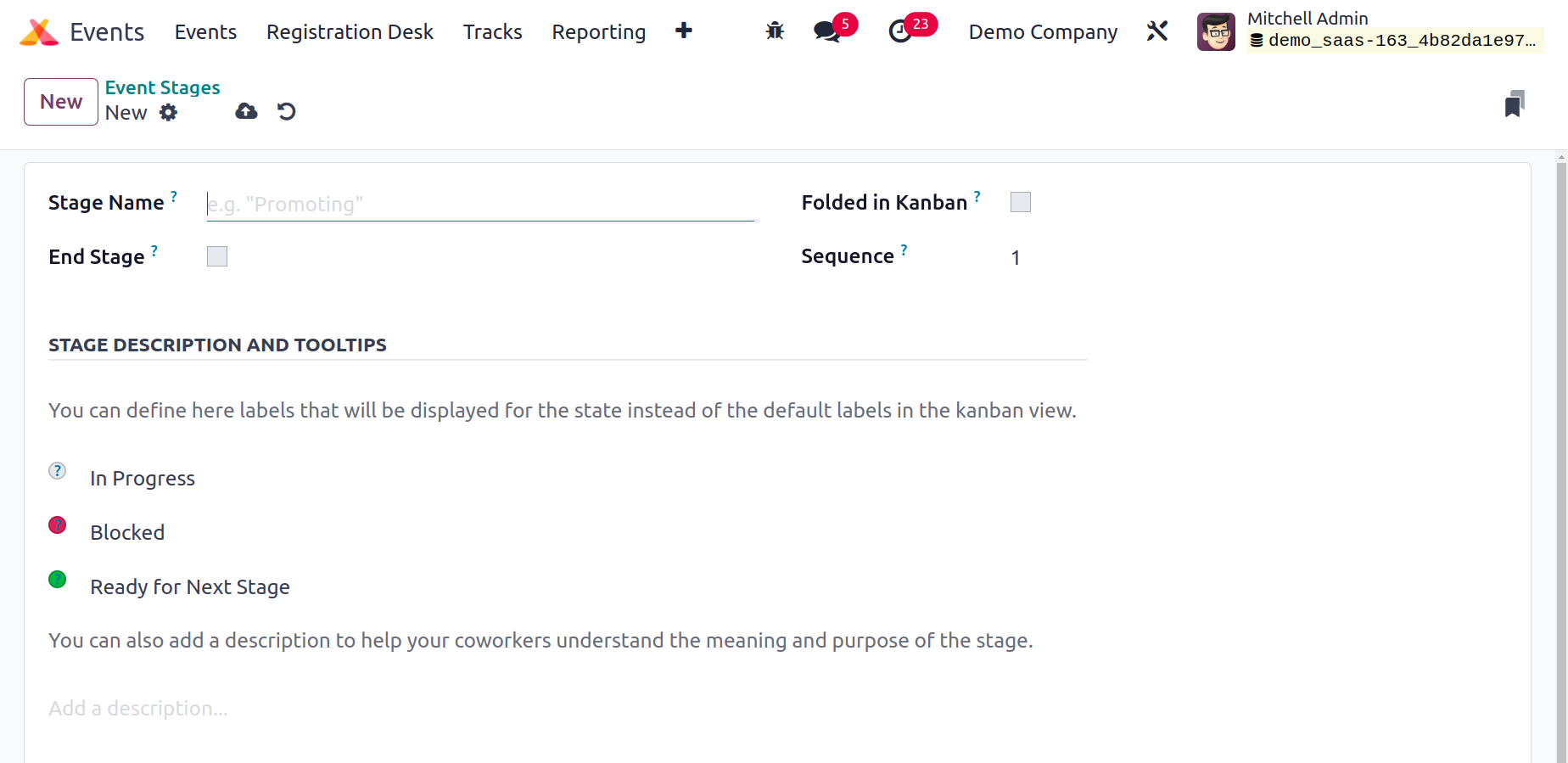This screenshot has width=1568, height=763.
Task: Toggle the Folded in Kanban checkbox
Action: (1021, 202)
